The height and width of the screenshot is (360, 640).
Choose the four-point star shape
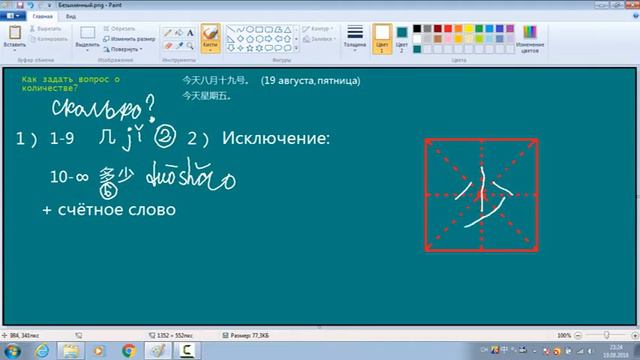(x=240, y=48)
